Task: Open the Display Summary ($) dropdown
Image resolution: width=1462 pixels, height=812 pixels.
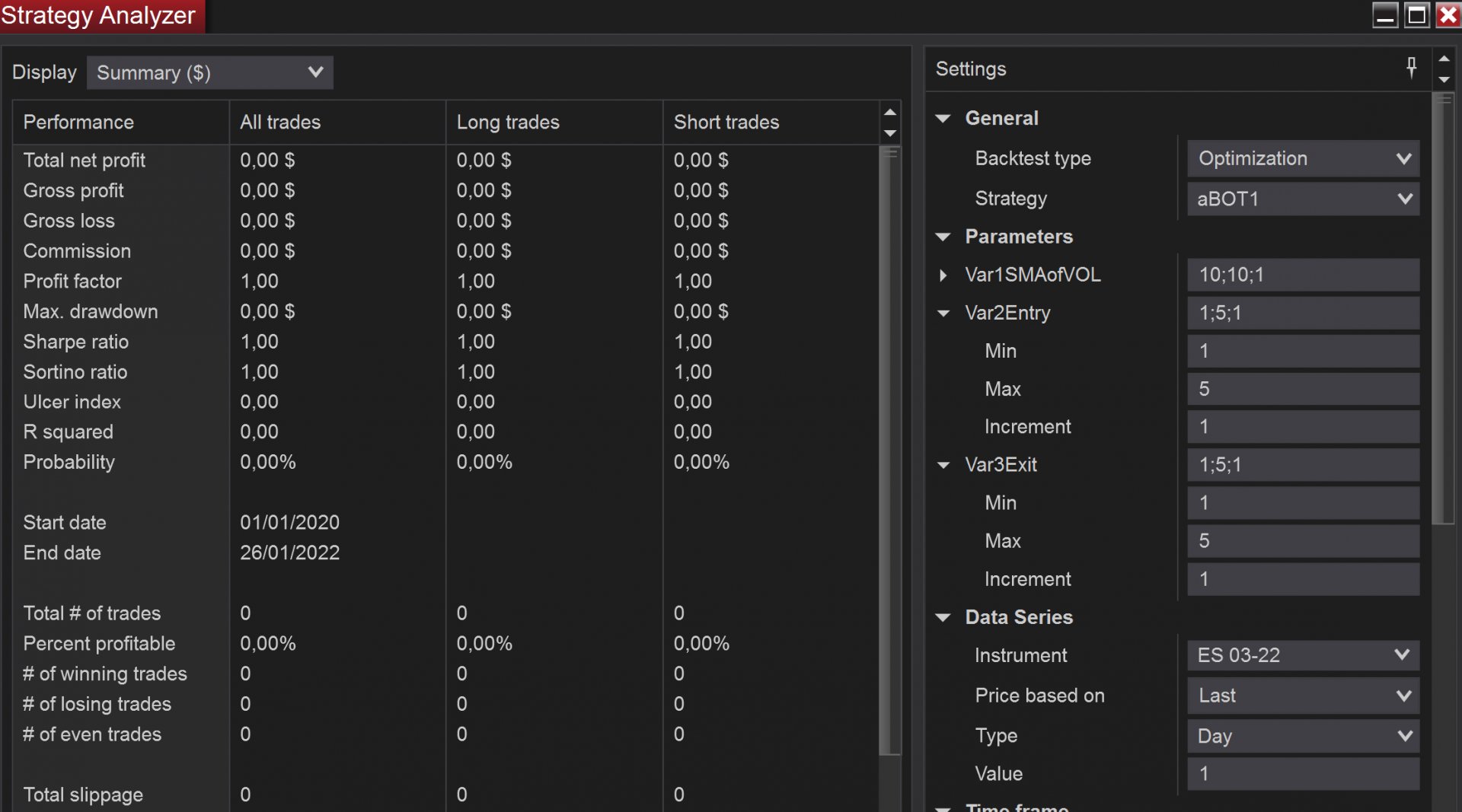Action: coord(209,72)
